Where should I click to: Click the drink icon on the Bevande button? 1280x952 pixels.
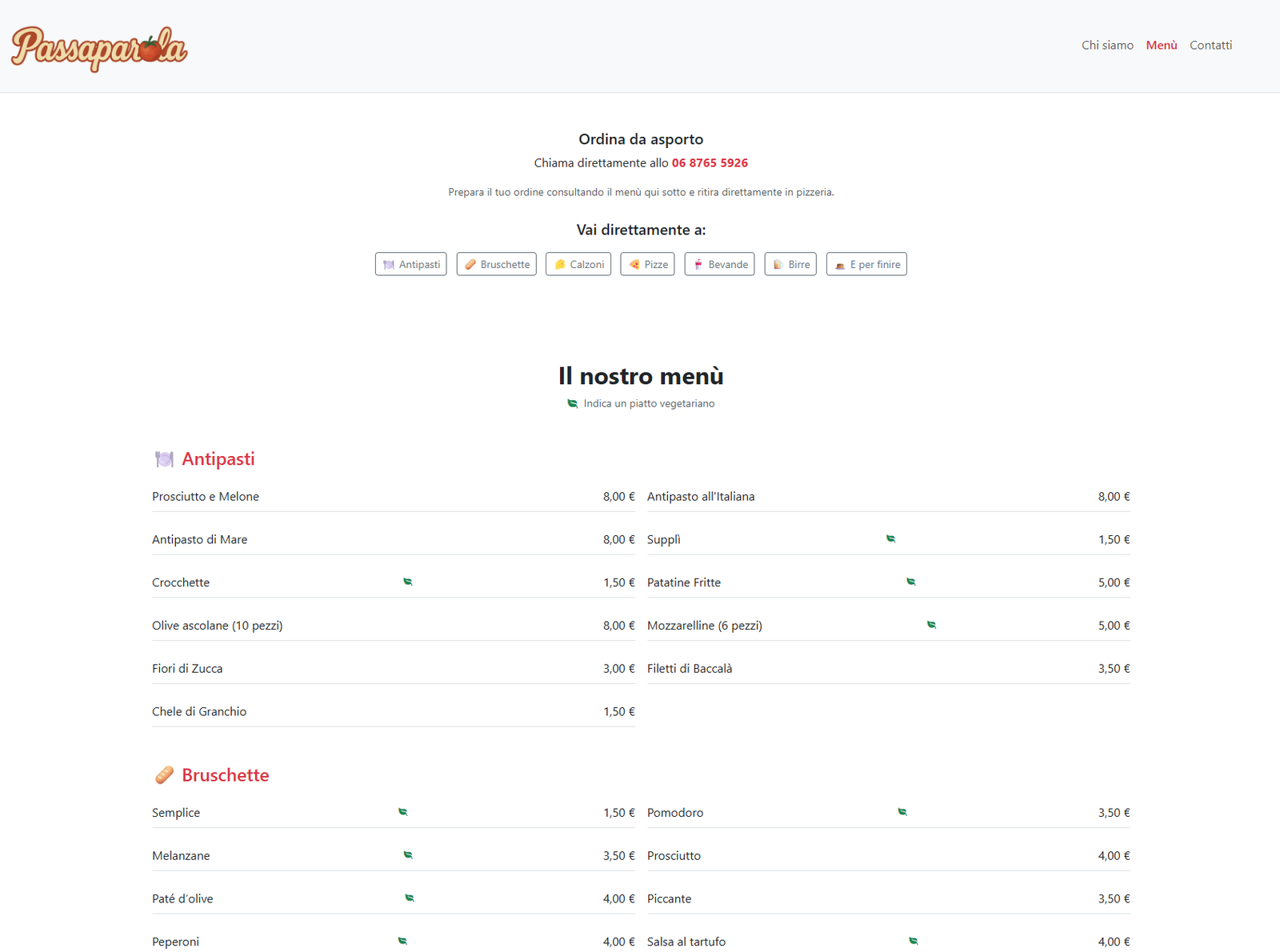pos(698,264)
